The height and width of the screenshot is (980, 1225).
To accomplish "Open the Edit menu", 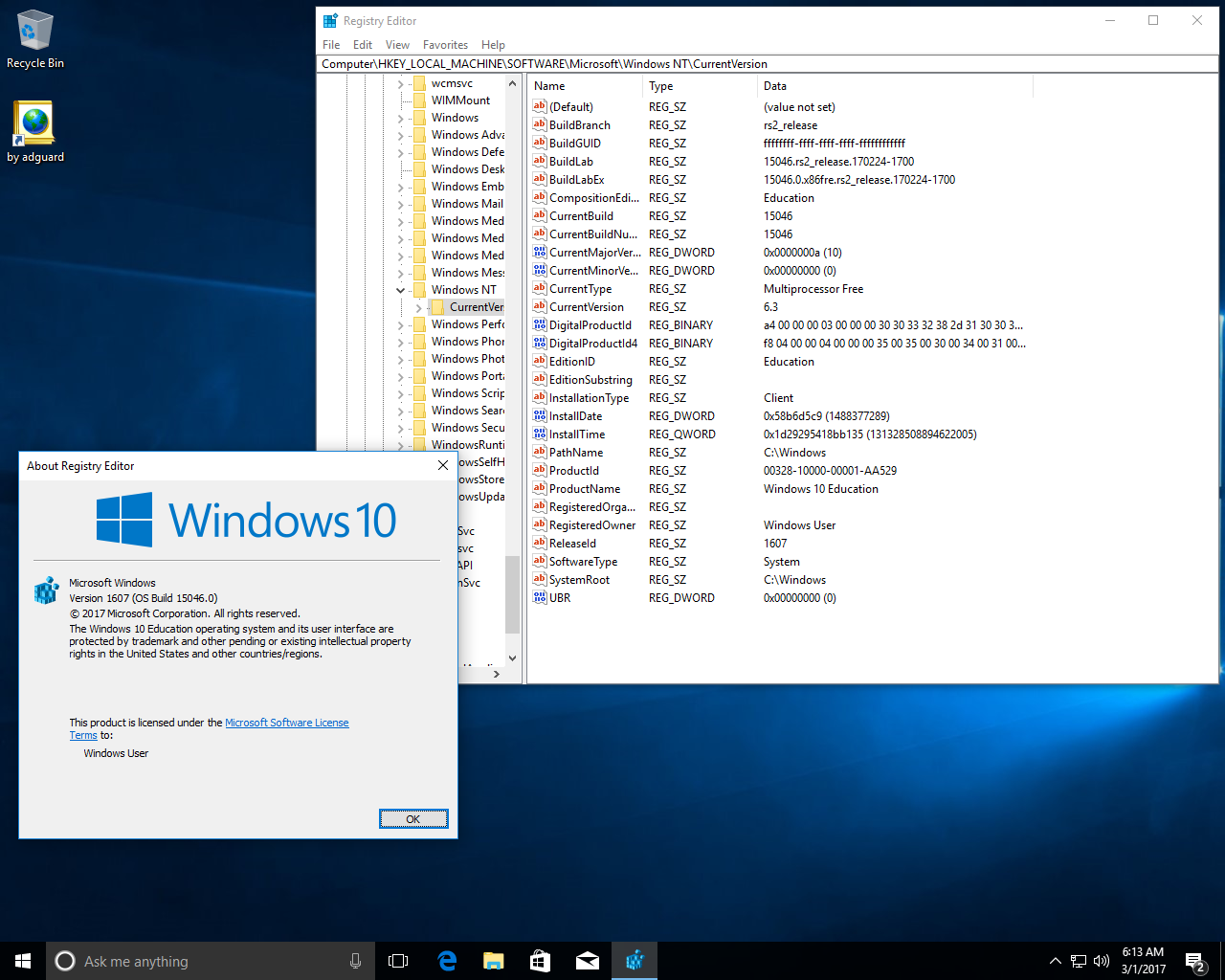I will 363,45.
